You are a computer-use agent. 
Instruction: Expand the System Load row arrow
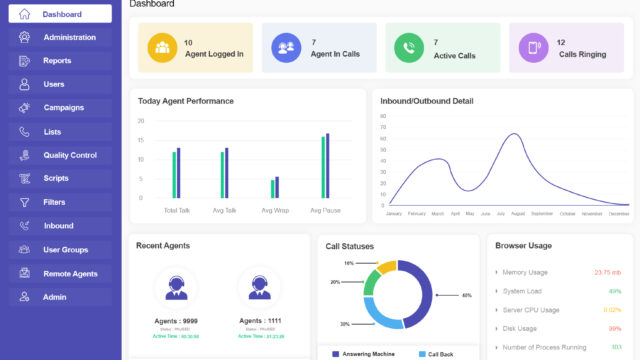coord(496,291)
